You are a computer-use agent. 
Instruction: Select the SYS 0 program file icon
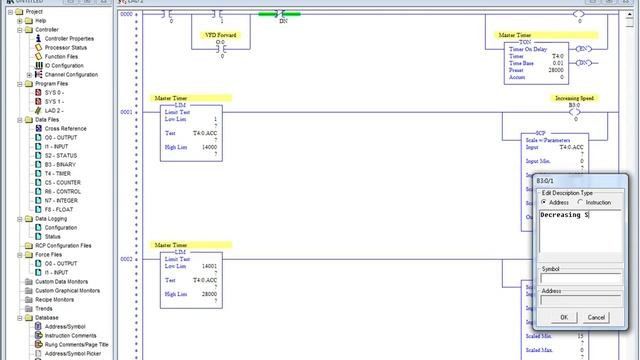38,93
